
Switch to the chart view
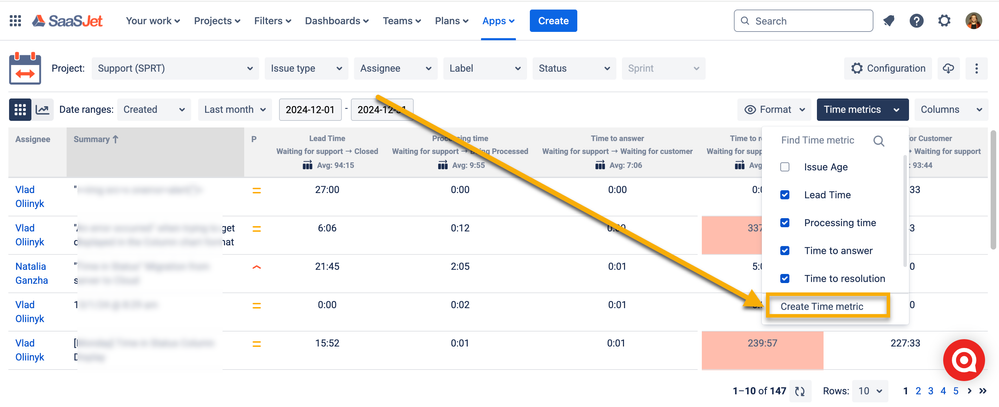[x=43, y=110]
